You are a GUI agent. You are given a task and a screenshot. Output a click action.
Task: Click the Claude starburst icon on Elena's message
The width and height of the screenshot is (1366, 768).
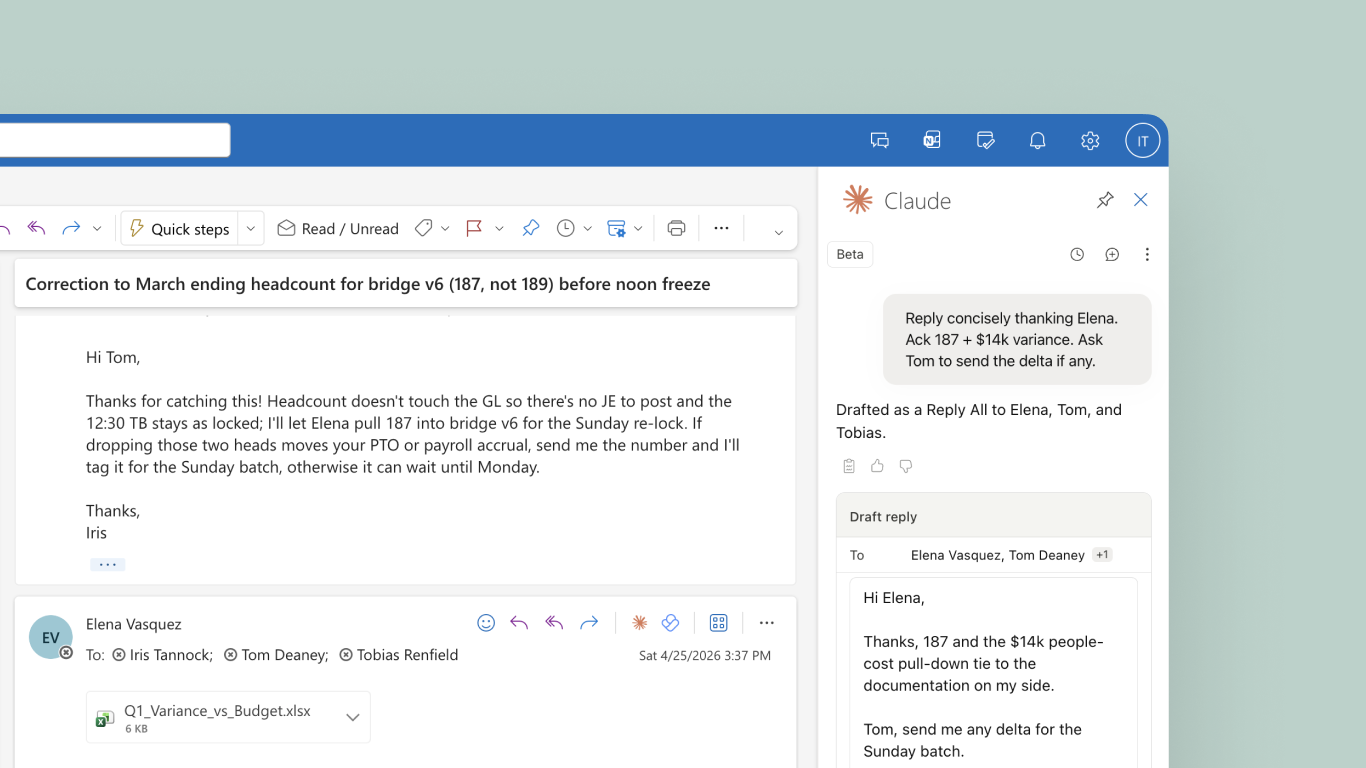point(639,623)
